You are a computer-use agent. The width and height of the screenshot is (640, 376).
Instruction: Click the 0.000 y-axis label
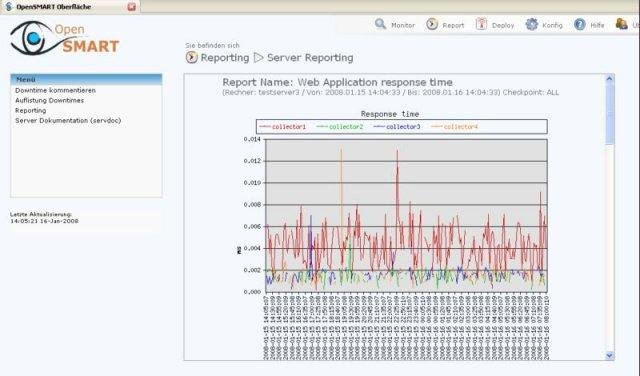252,292
